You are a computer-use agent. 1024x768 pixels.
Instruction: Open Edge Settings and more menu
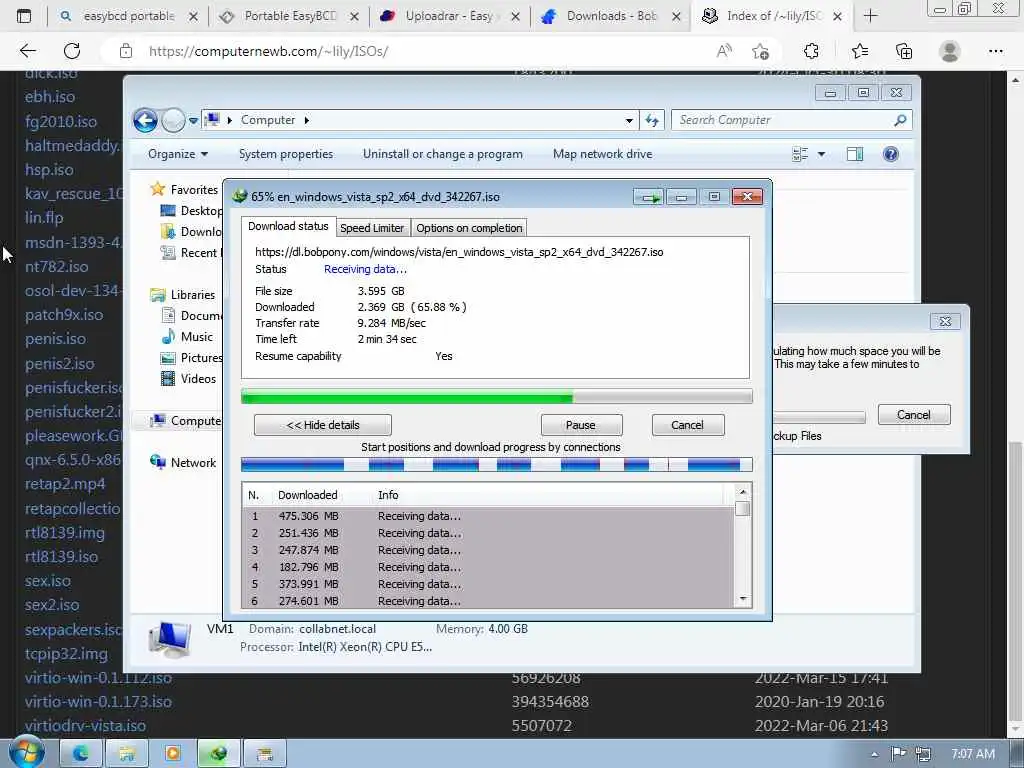click(995, 51)
